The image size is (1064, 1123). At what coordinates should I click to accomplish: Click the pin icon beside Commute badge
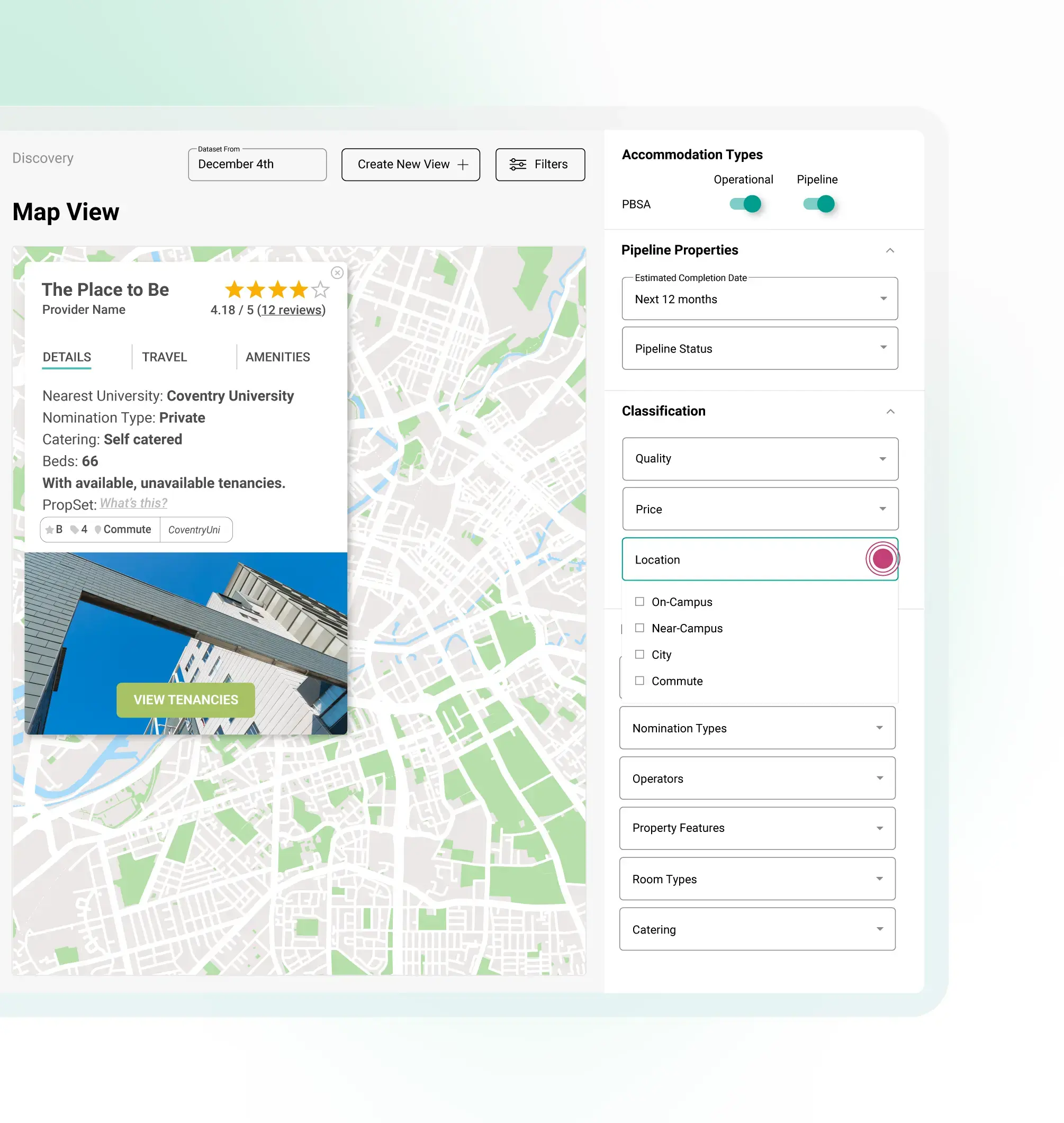coord(97,529)
